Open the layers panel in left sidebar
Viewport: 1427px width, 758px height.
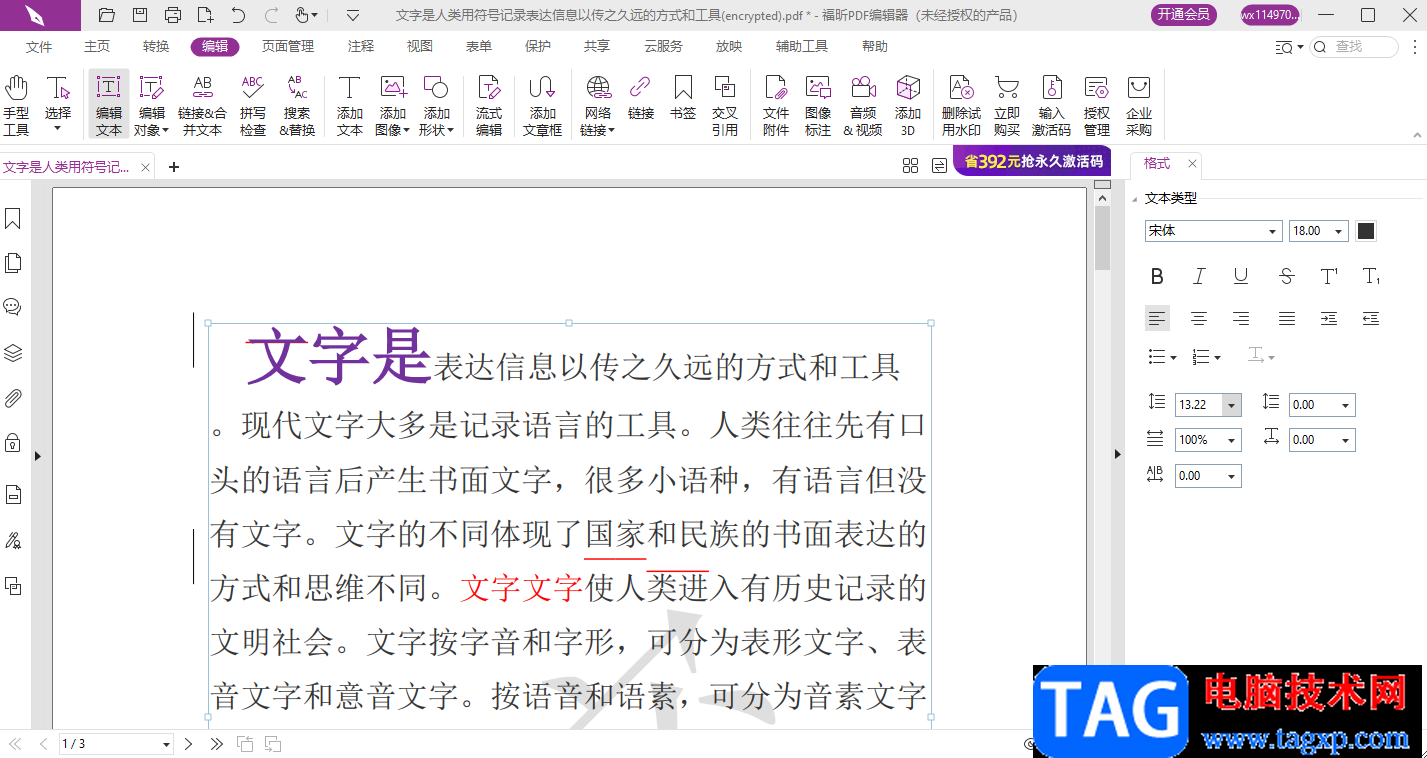click(13, 353)
